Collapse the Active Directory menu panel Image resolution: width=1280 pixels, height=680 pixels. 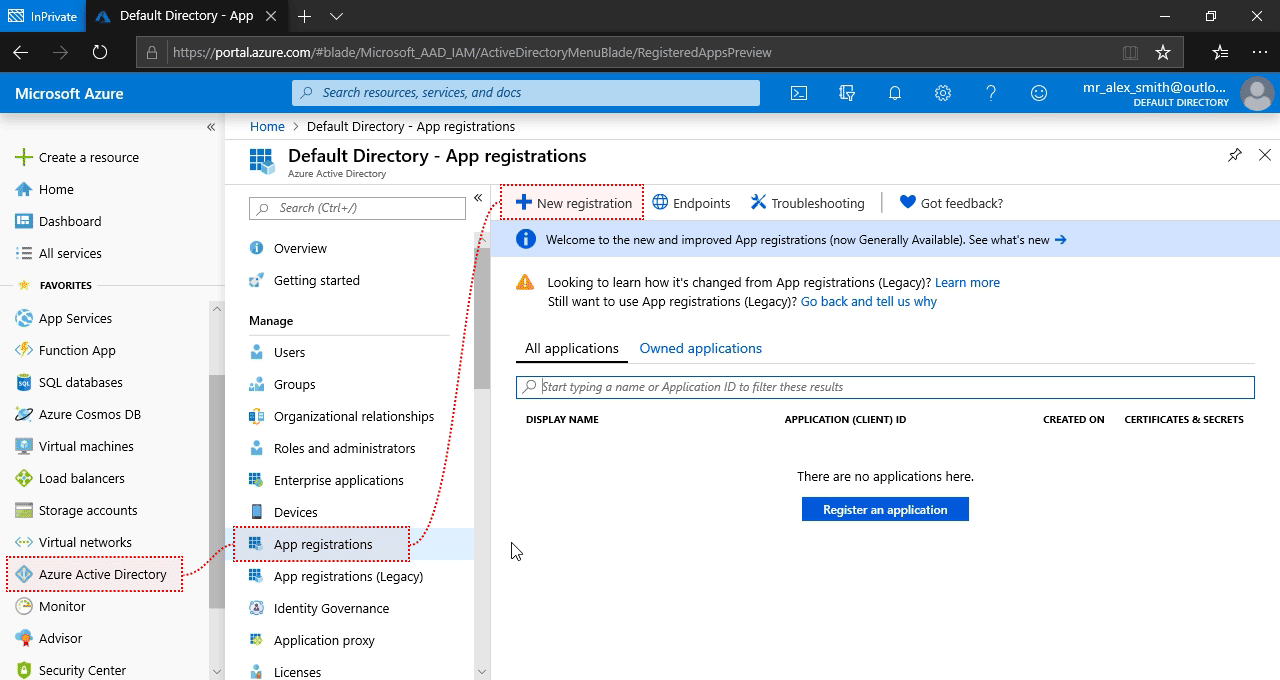478,198
